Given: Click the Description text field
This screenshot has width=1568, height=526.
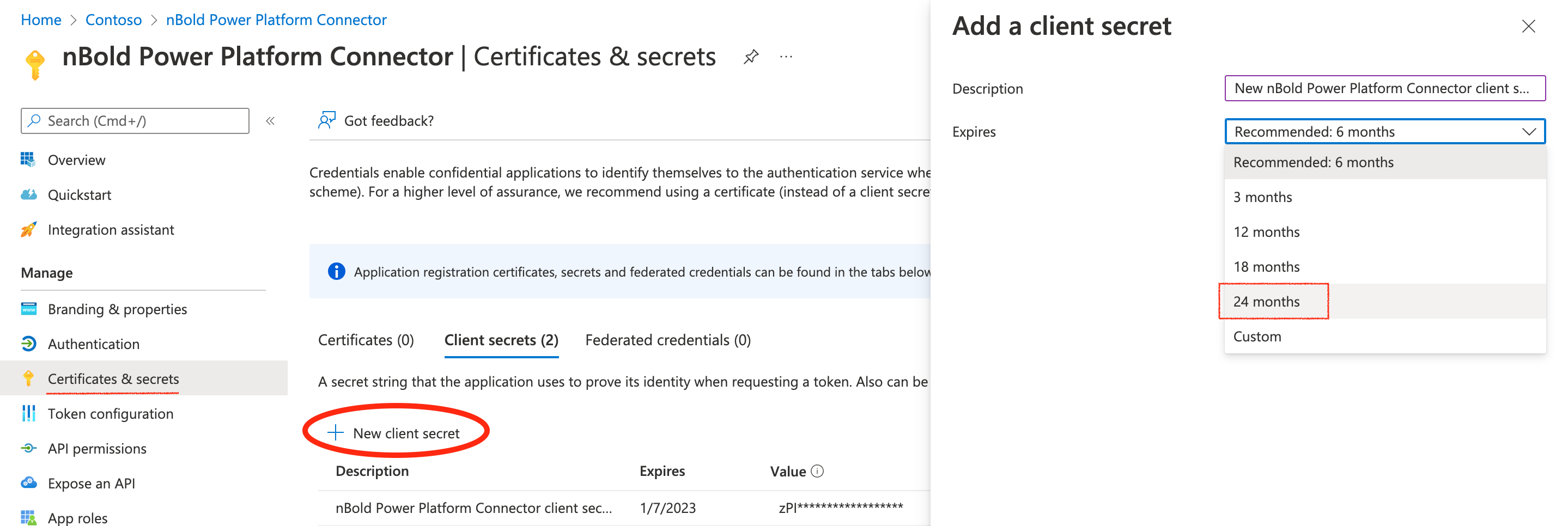Looking at the screenshot, I should coord(1384,89).
